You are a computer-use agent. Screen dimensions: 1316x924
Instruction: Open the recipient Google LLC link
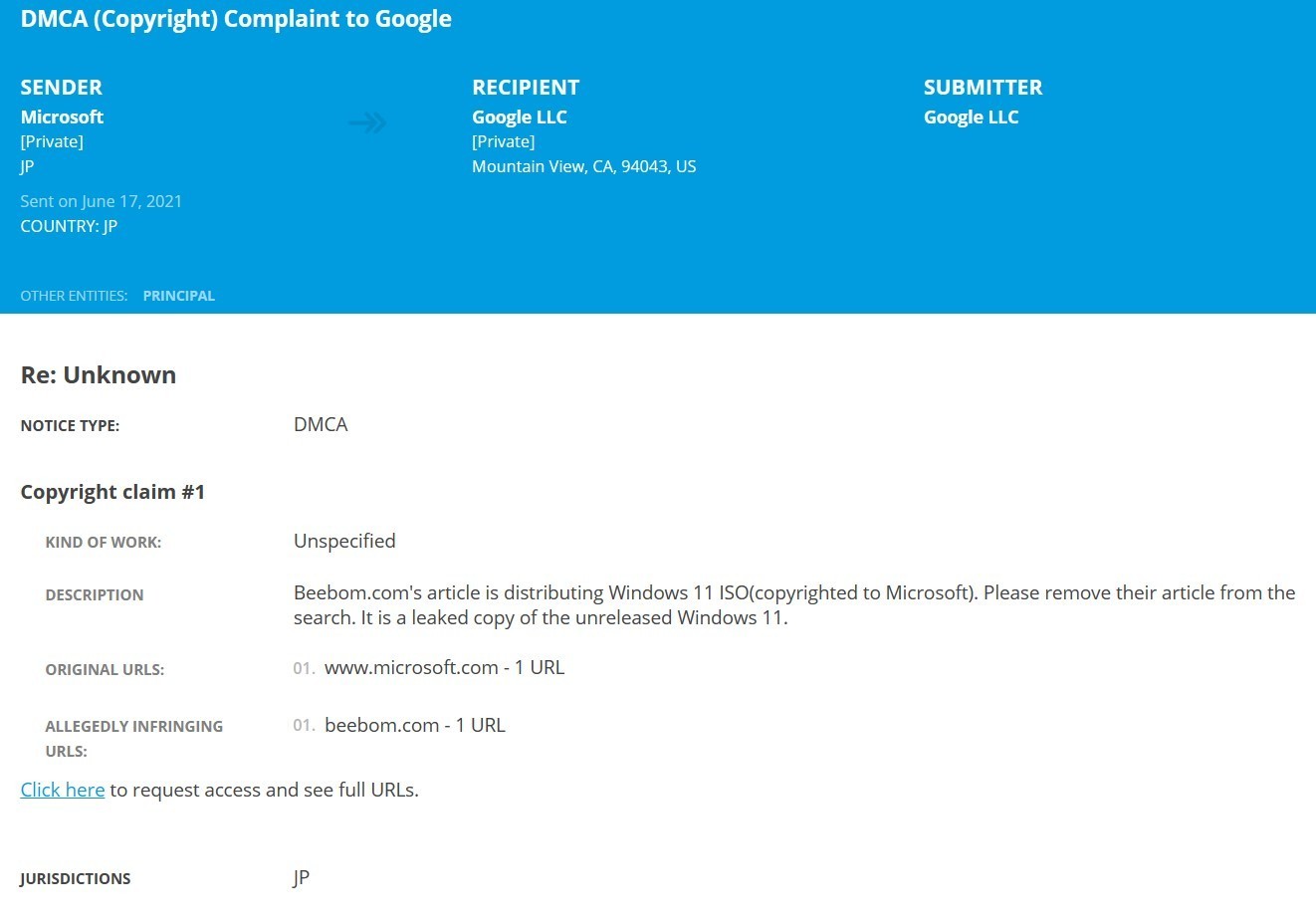click(519, 117)
